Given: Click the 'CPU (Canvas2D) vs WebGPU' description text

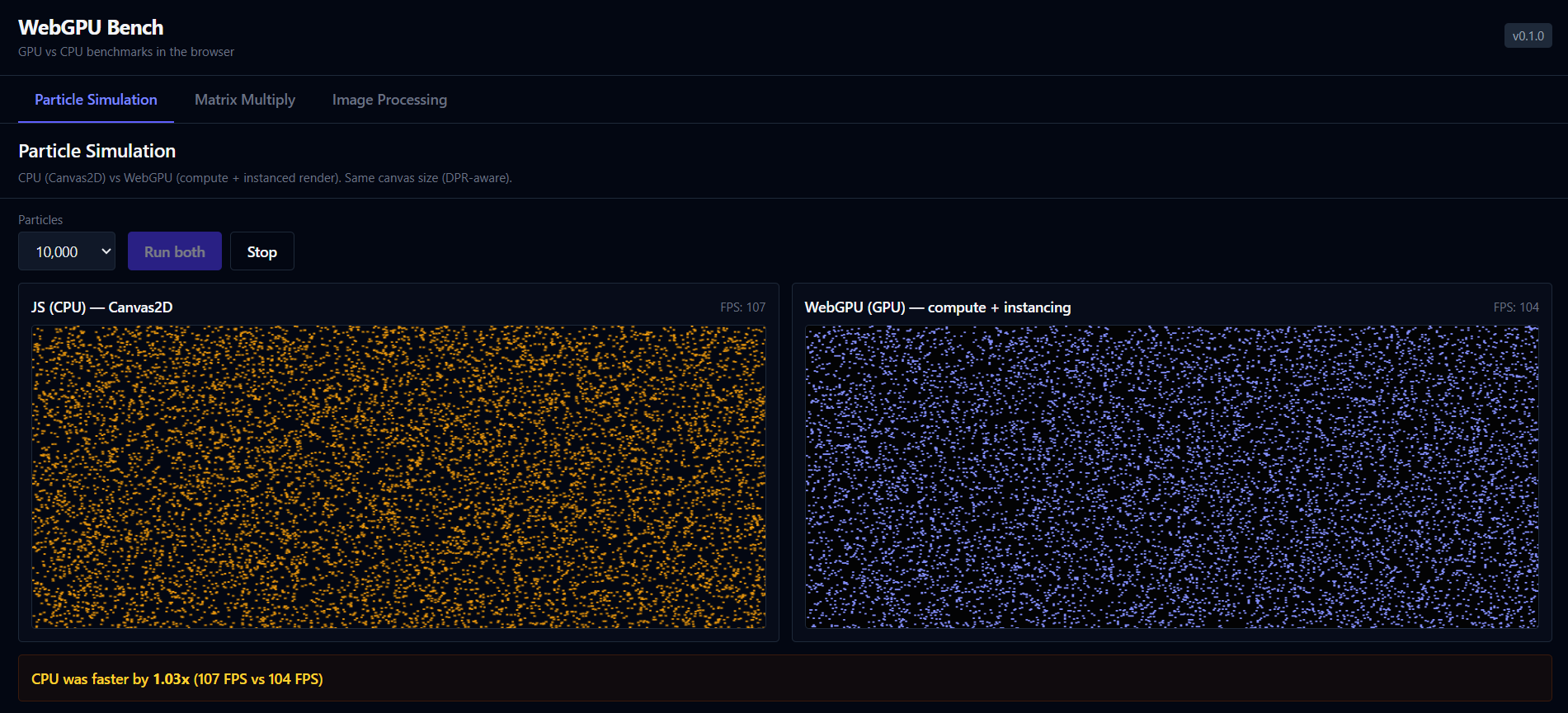Looking at the screenshot, I should pyautogui.click(x=265, y=178).
